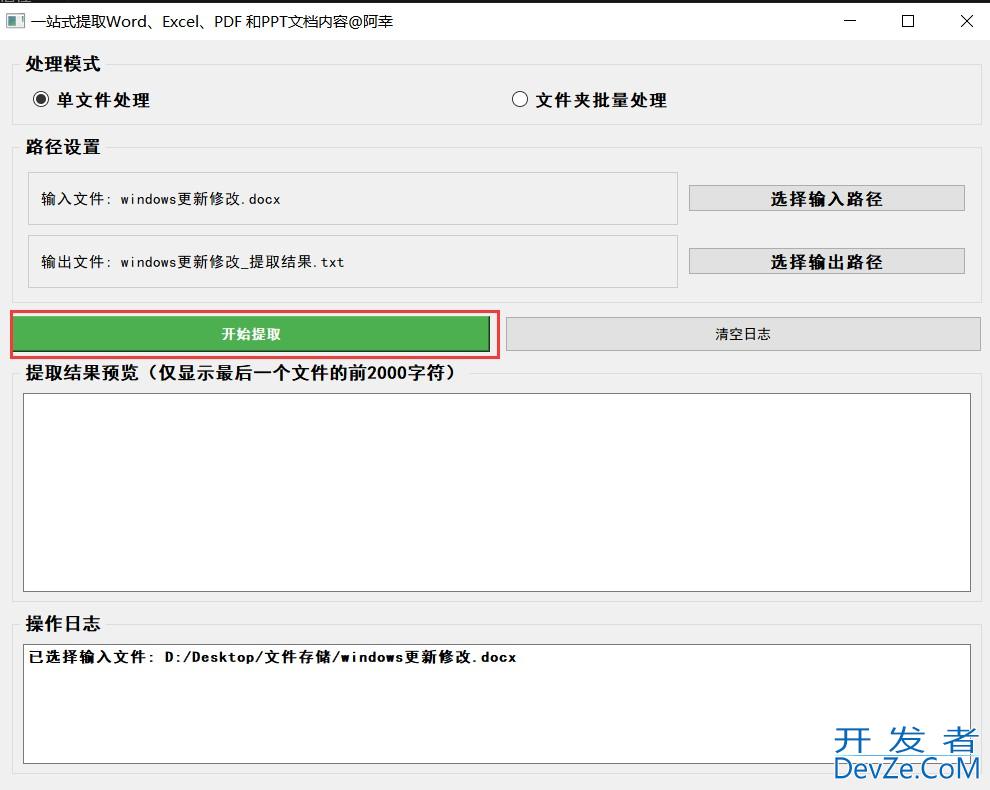Image resolution: width=990 pixels, height=790 pixels.
Task: Click the 输入文件 path field
Action: click(x=352, y=199)
